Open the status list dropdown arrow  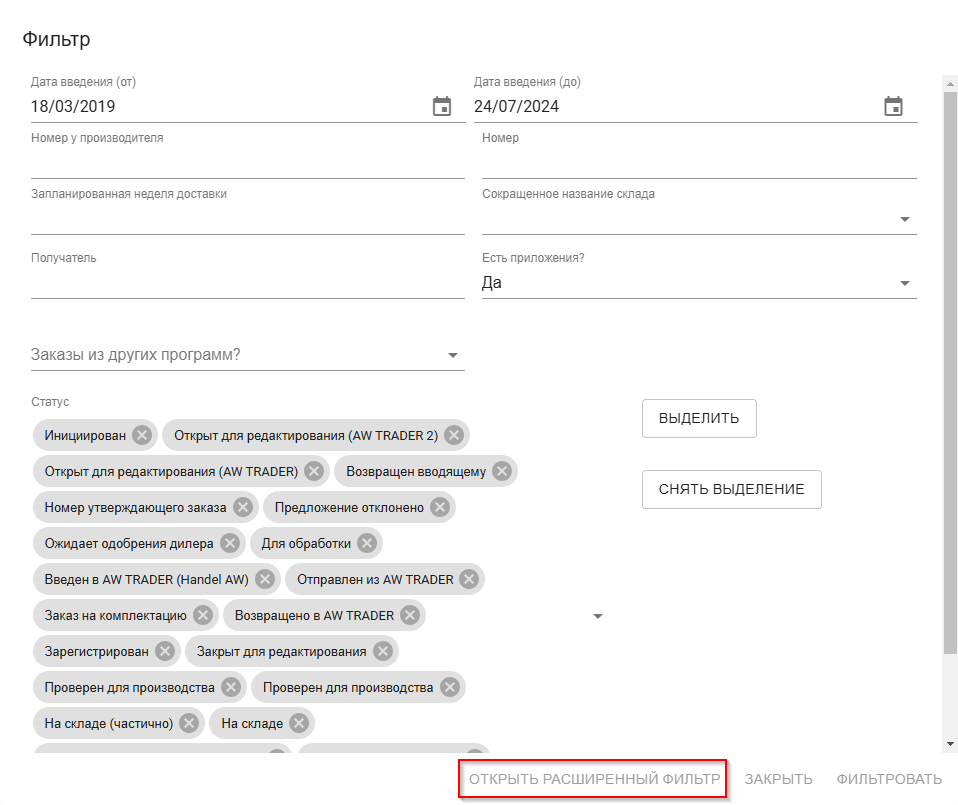(598, 616)
